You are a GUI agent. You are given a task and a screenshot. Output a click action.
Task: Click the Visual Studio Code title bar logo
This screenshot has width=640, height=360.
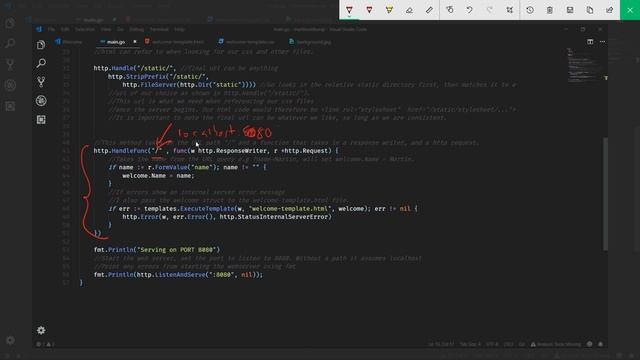pos(39,29)
